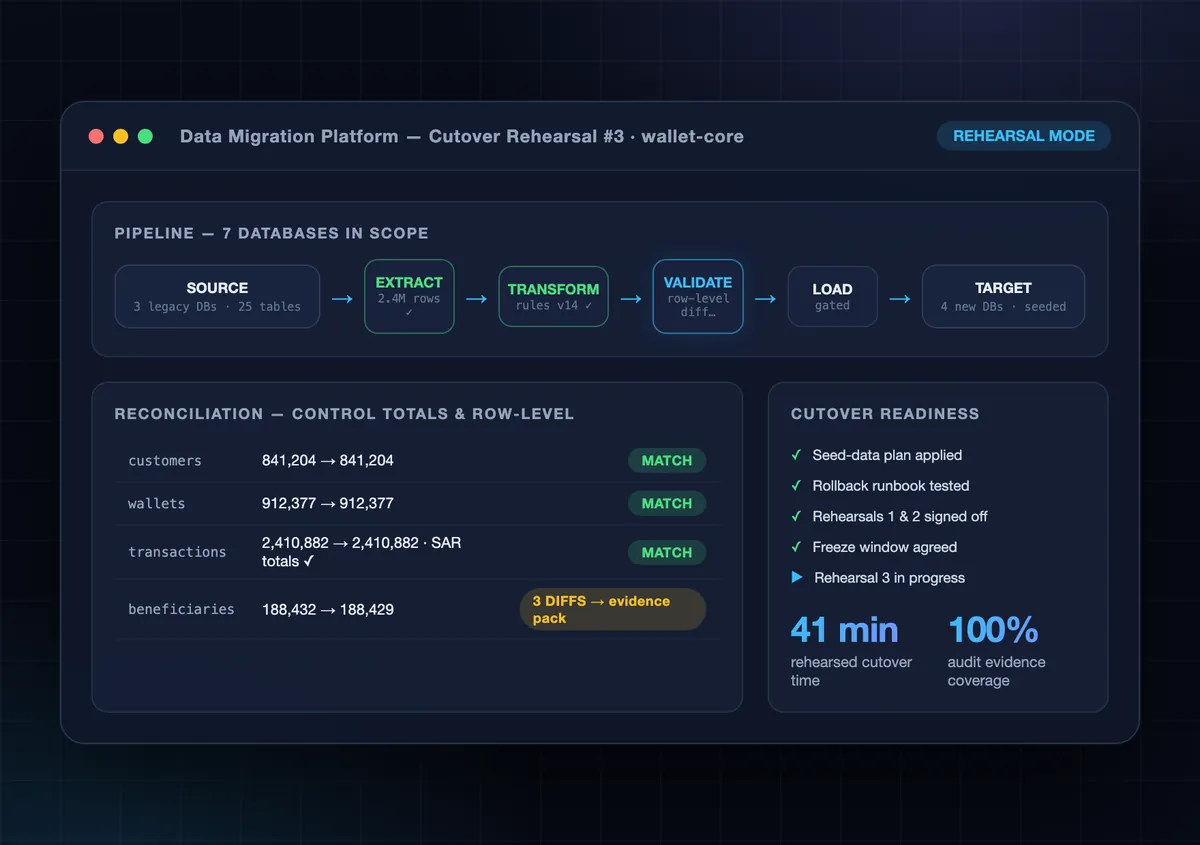
Task: Open the TARGET pipeline stage card
Action: pos(1003,296)
